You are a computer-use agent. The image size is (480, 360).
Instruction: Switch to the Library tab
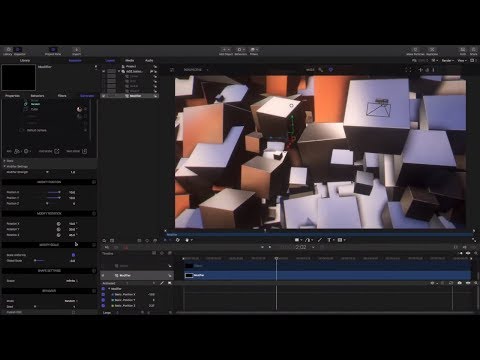25,61
